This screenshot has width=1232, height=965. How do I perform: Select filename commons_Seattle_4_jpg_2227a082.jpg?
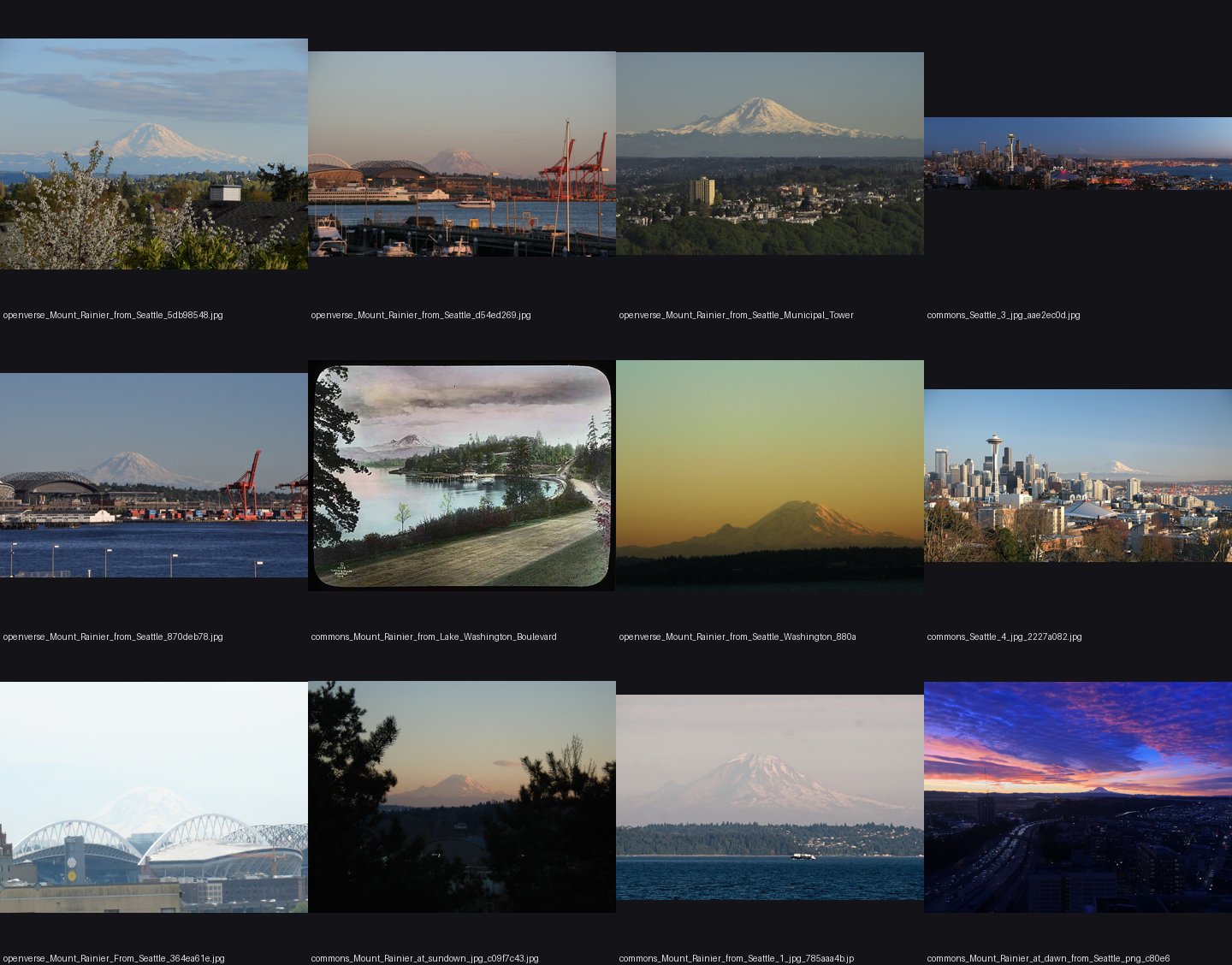pos(1004,637)
